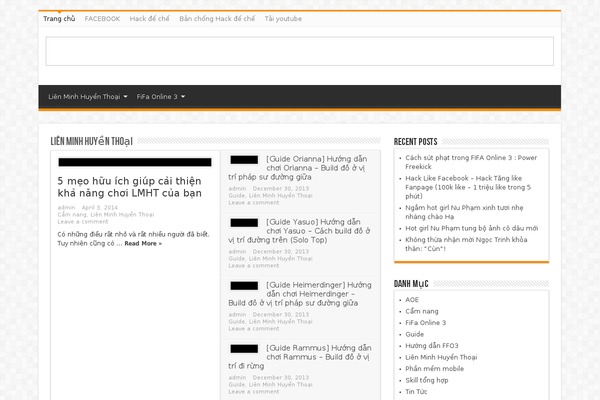The width and height of the screenshot is (600, 400).
Task: Select AOE category in Danh Mục
Action: [x=412, y=300]
